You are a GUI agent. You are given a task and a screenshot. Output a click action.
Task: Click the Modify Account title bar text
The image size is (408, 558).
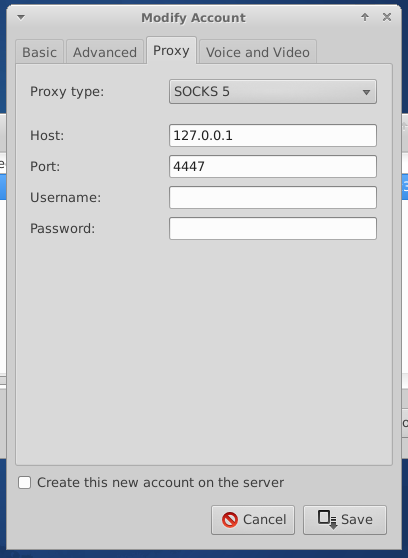[193, 18]
